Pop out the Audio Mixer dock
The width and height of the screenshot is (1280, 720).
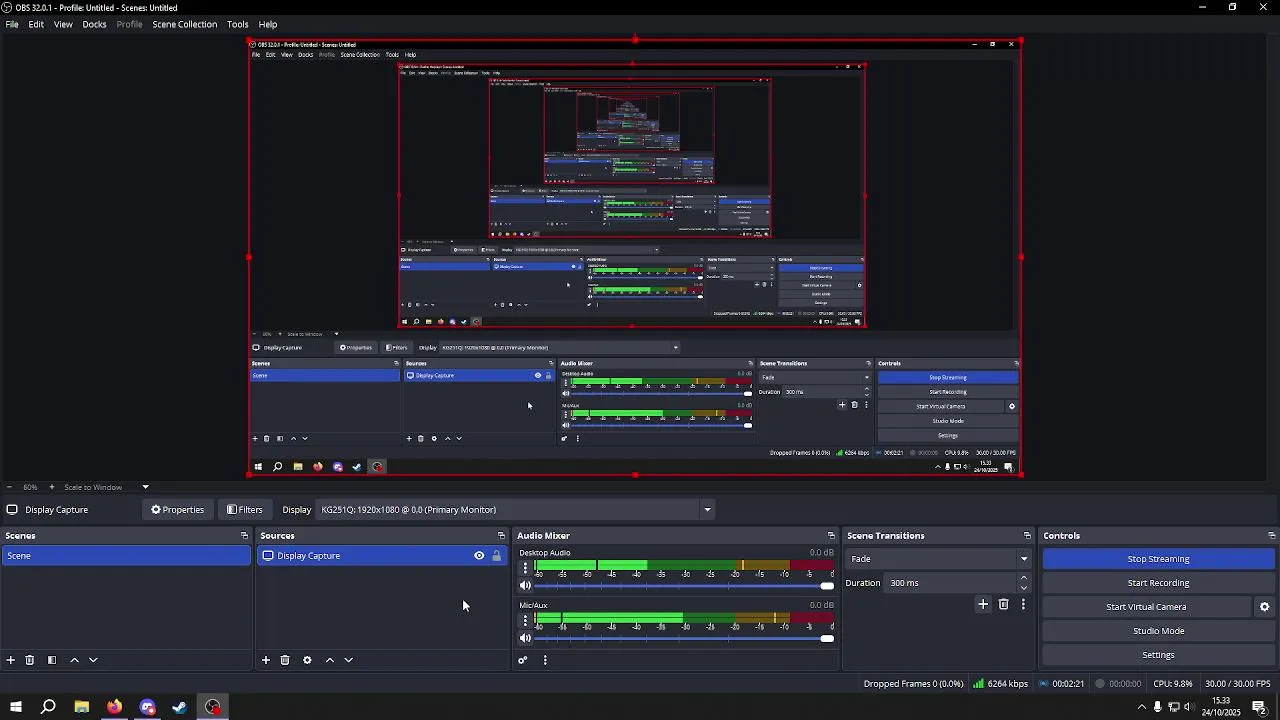pyautogui.click(x=831, y=536)
